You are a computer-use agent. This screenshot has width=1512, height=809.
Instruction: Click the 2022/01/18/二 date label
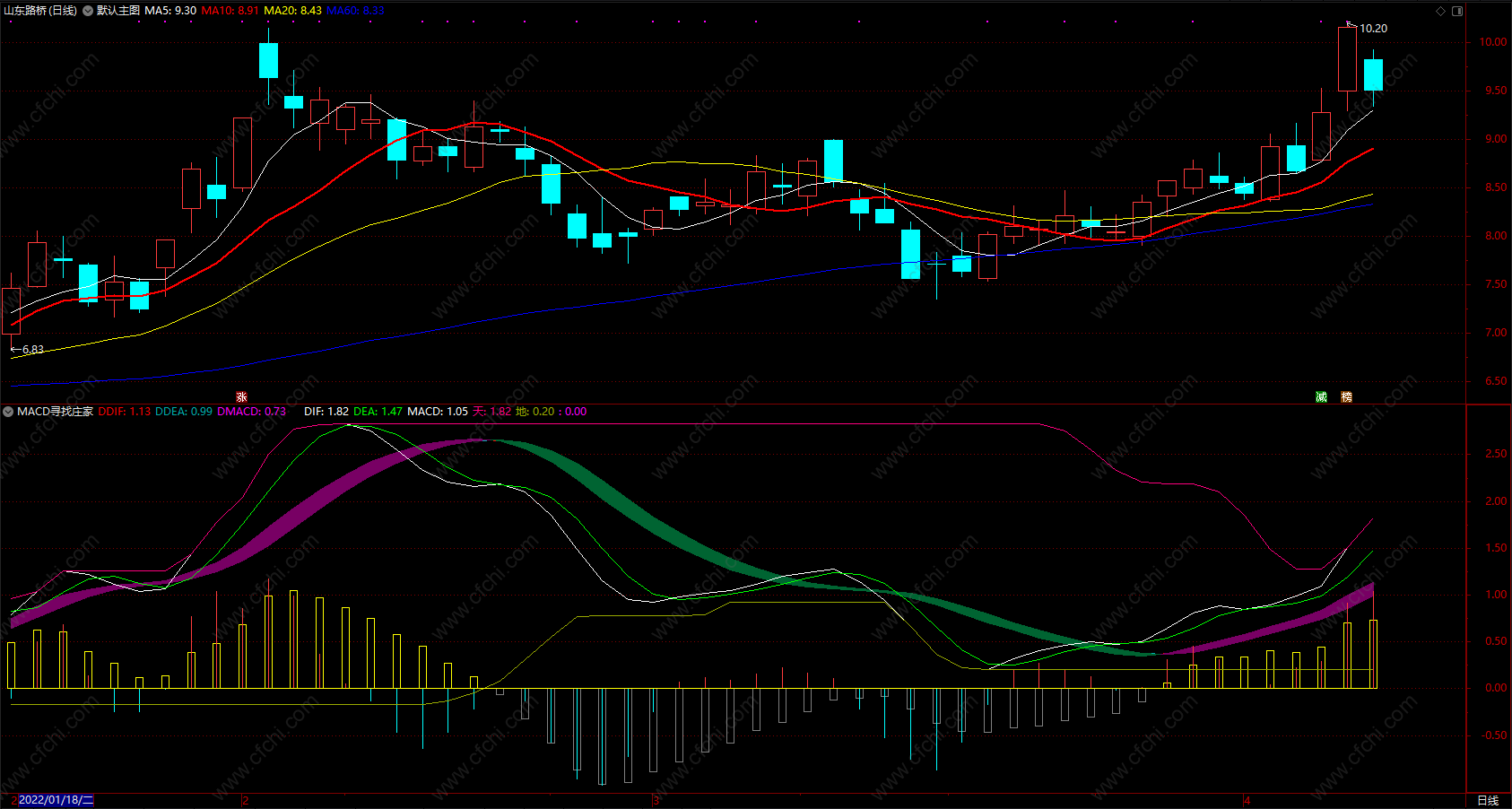point(56,800)
